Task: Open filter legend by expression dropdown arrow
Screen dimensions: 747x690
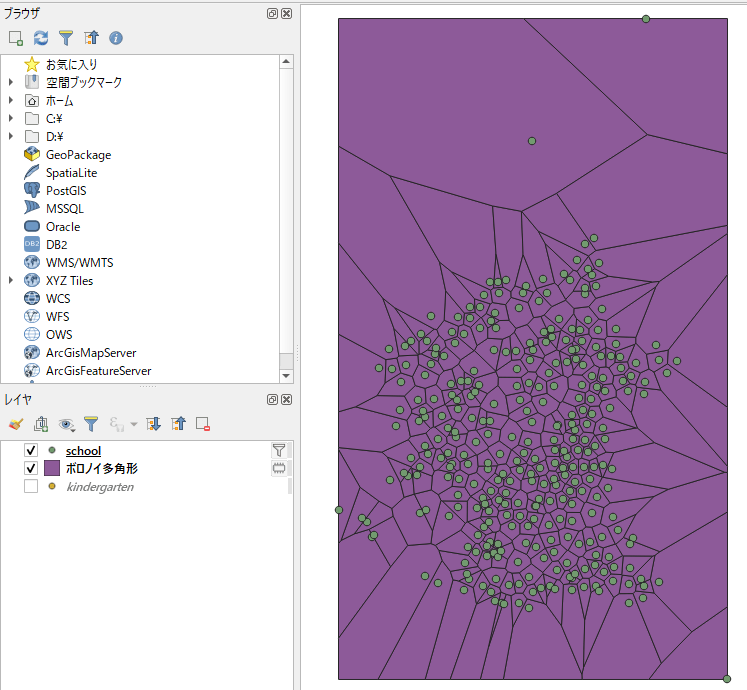Action: (x=134, y=424)
